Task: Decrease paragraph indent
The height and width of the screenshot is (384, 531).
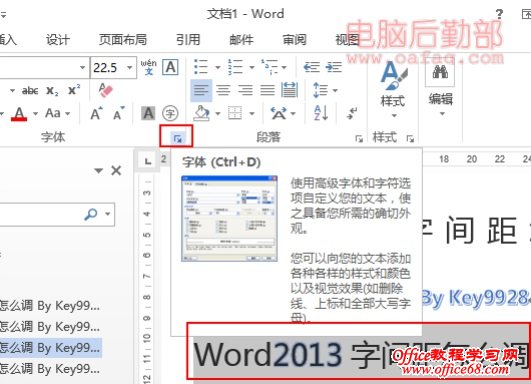Action: [311, 67]
